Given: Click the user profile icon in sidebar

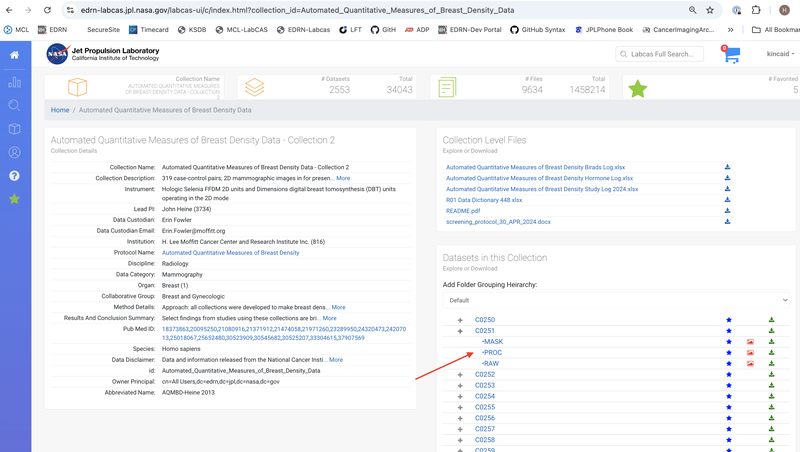Looking at the screenshot, I should pos(15,152).
